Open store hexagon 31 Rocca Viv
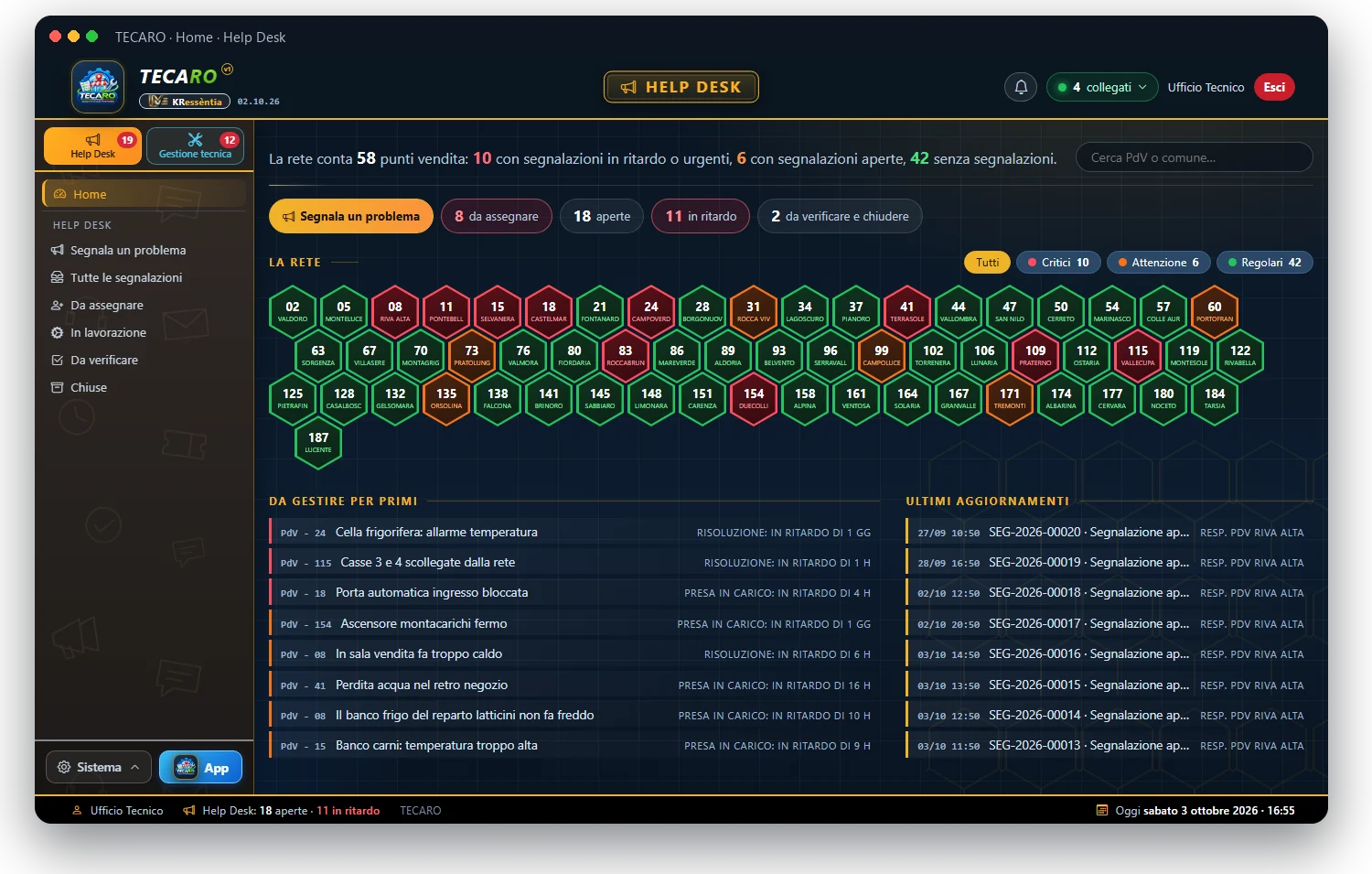Image resolution: width=1372 pixels, height=874 pixels. click(754, 311)
